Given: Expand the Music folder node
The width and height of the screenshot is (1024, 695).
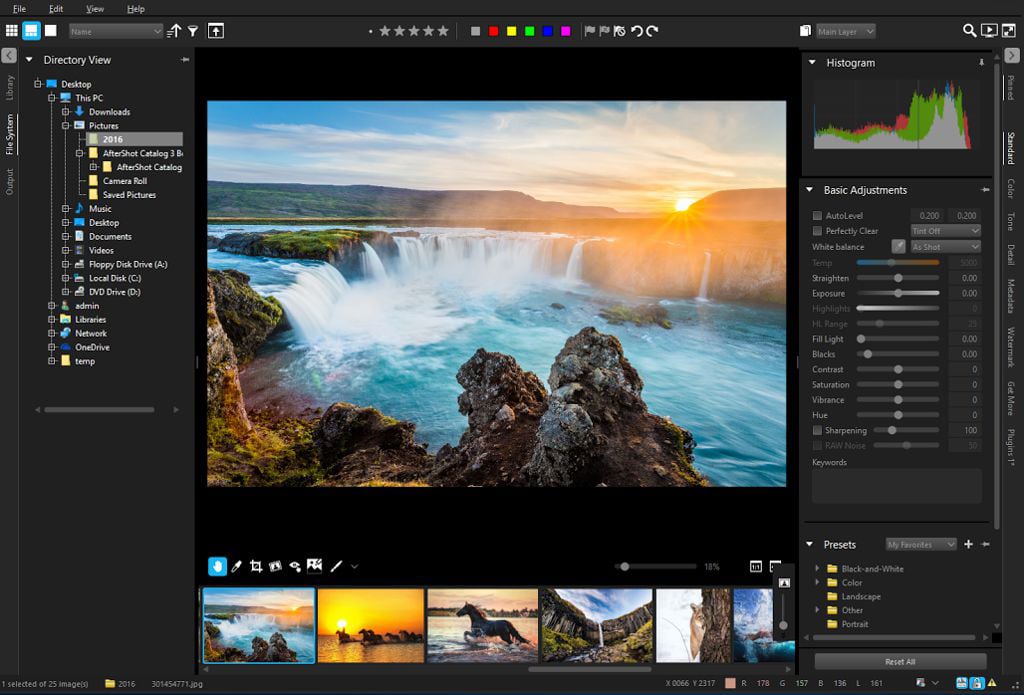Looking at the screenshot, I should pyautogui.click(x=65, y=208).
